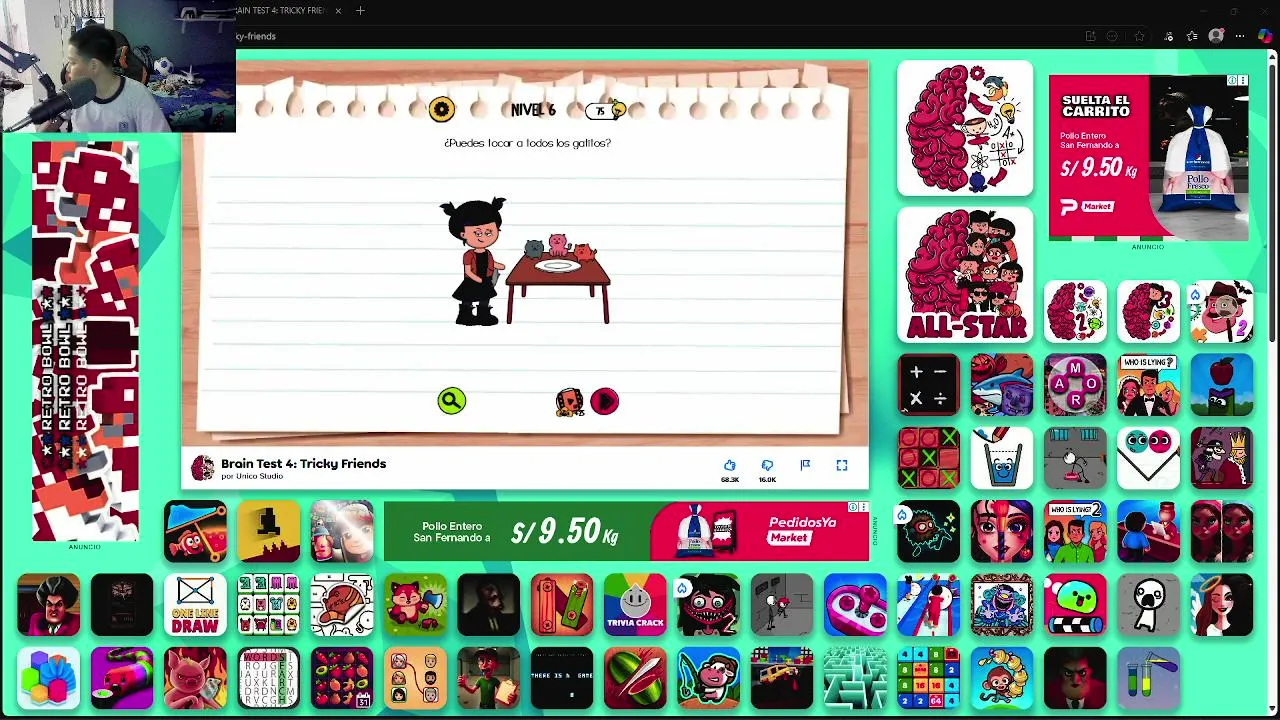Open the fruit match calendar game thumbnail
This screenshot has height=720, width=1280.
pos(342,677)
